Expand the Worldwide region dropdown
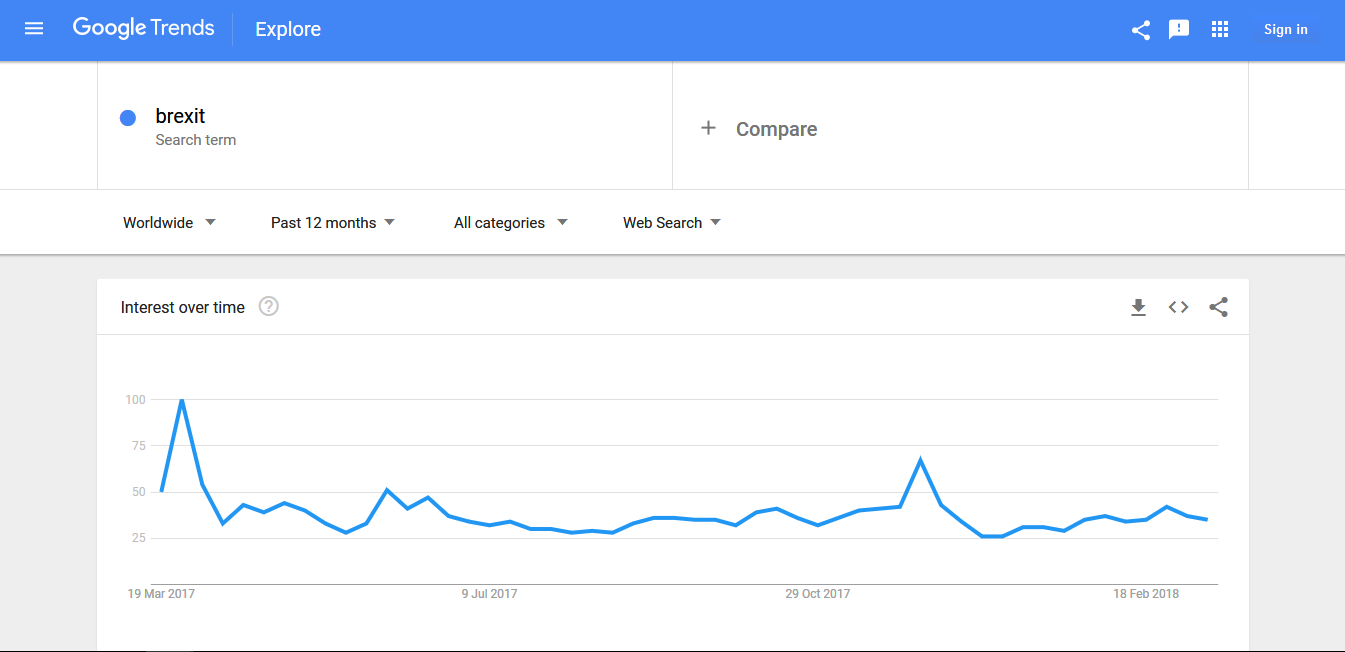The image size is (1345, 652). [x=169, y=223]
